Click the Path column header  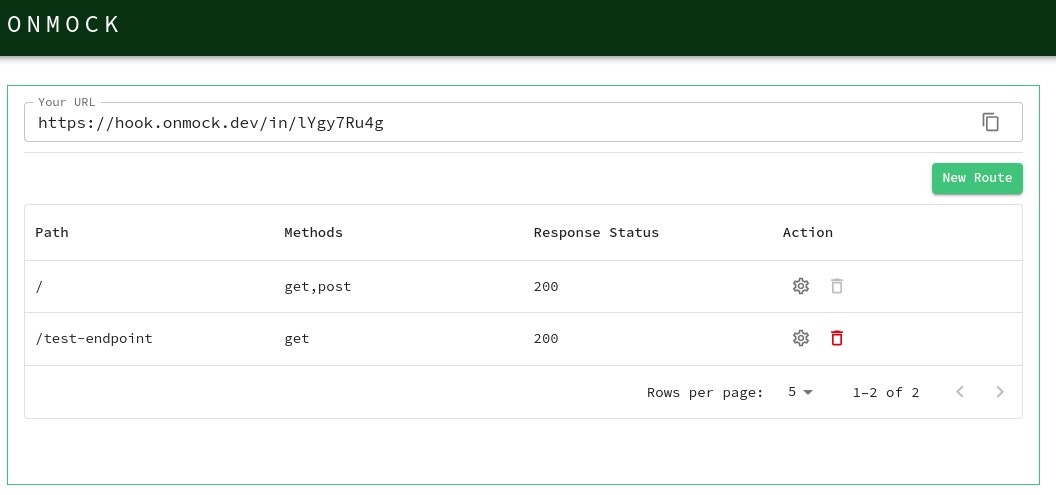tap(52, 232)
